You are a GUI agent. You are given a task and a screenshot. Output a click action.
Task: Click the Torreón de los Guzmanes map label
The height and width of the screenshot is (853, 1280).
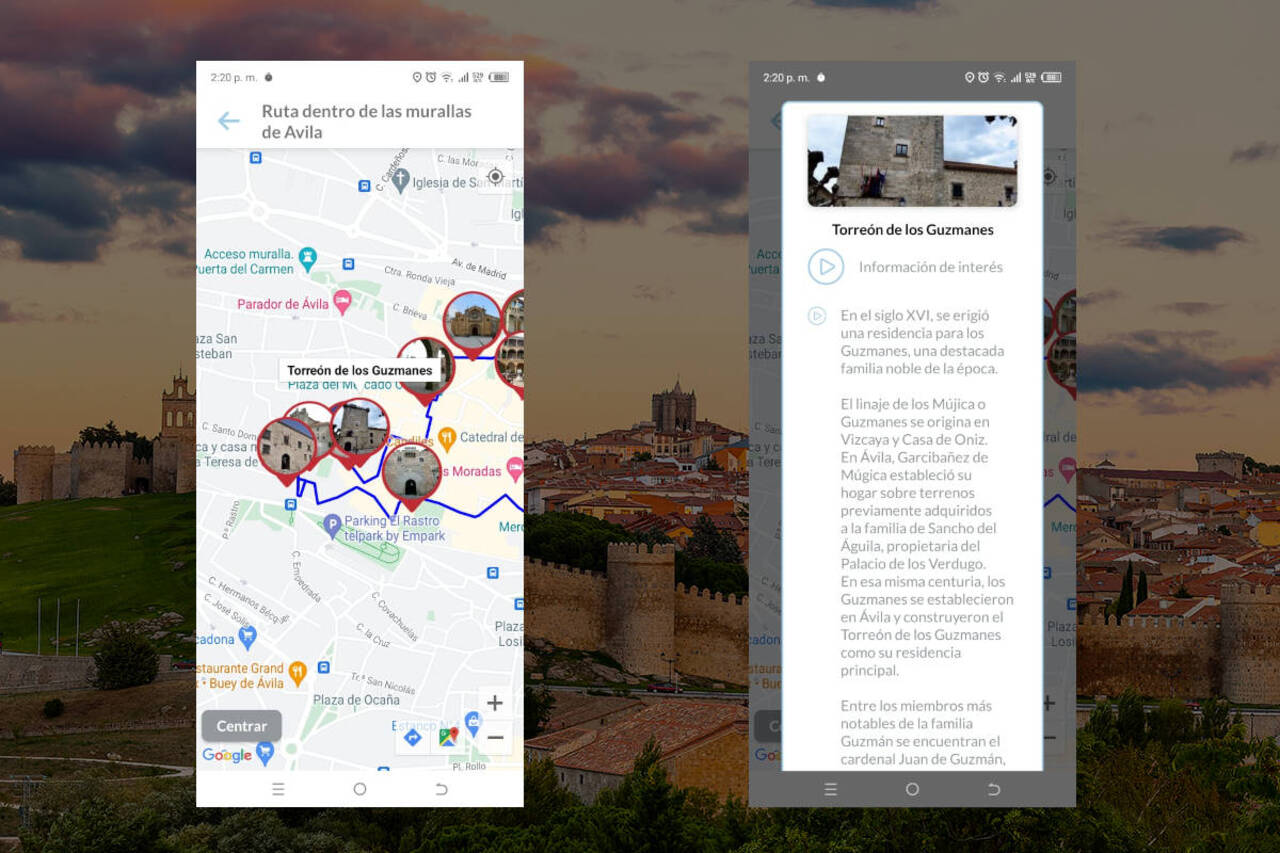[360, 370]
